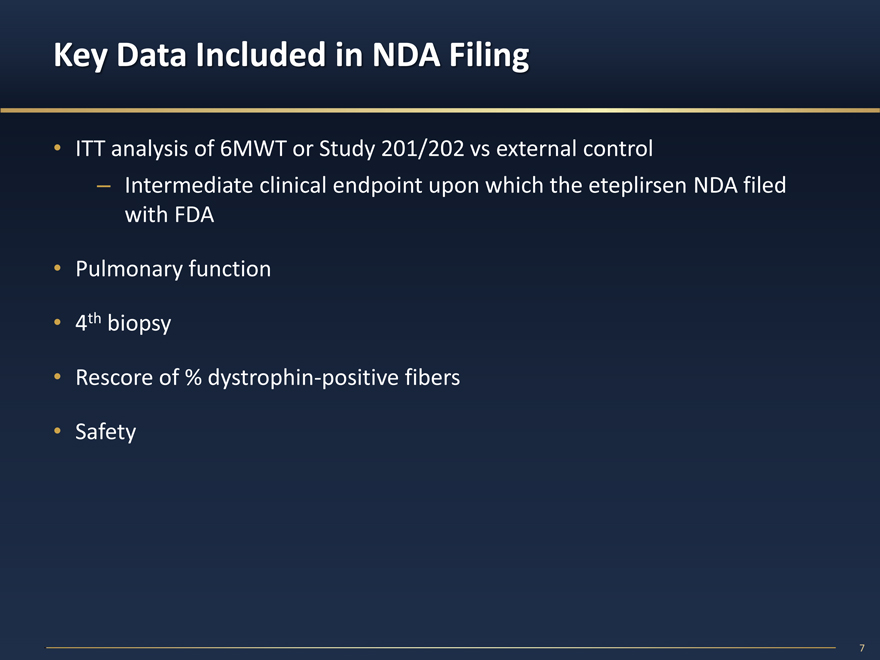The width and height of the screenshot is (880, 660).
Task: Click the "with FDA" text line
Action: (x=169, y=215)
